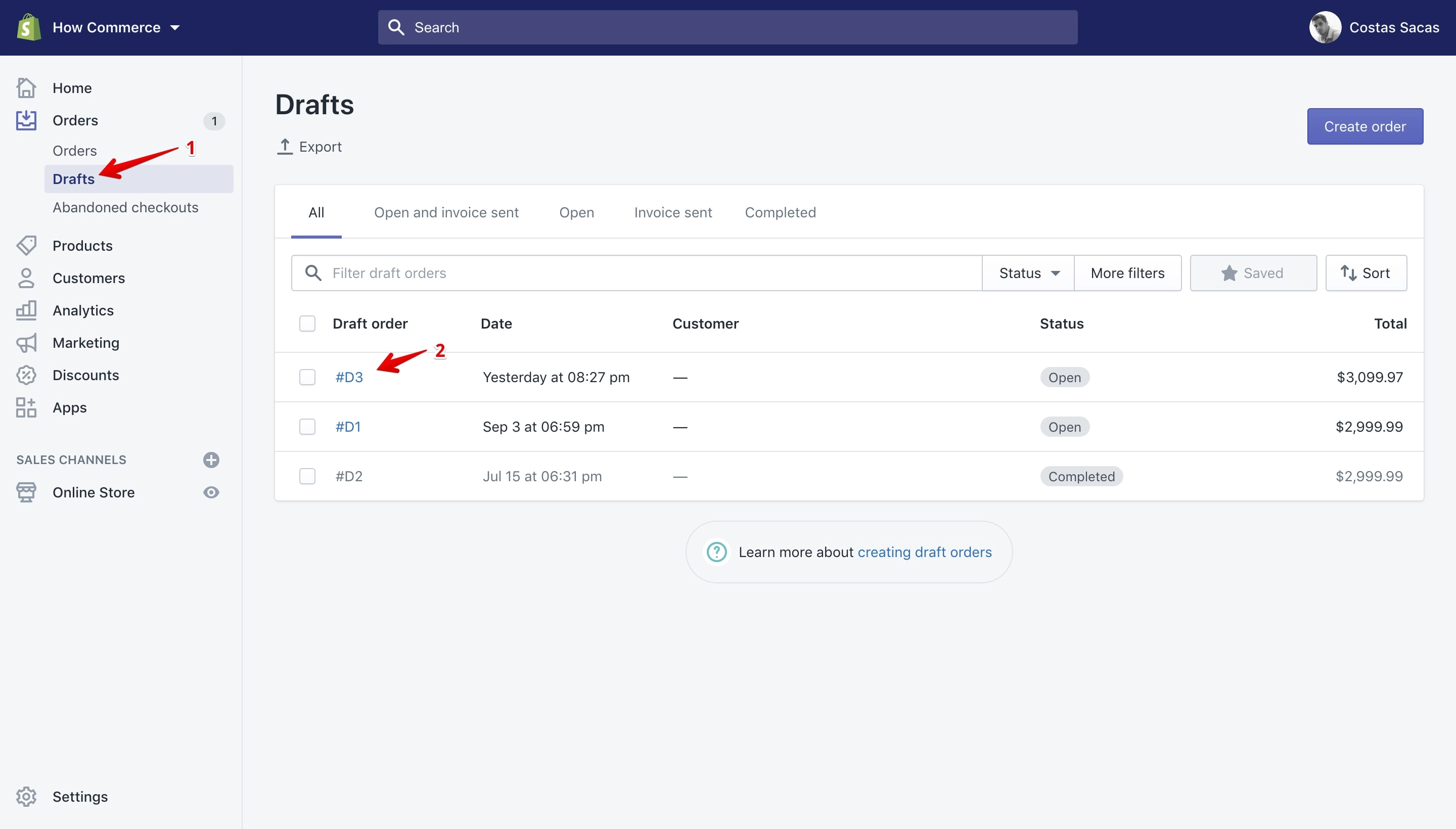Screen dimensions: 1456x829
Task: Switch to the Invoice sent tab
Action: [672, 212]
